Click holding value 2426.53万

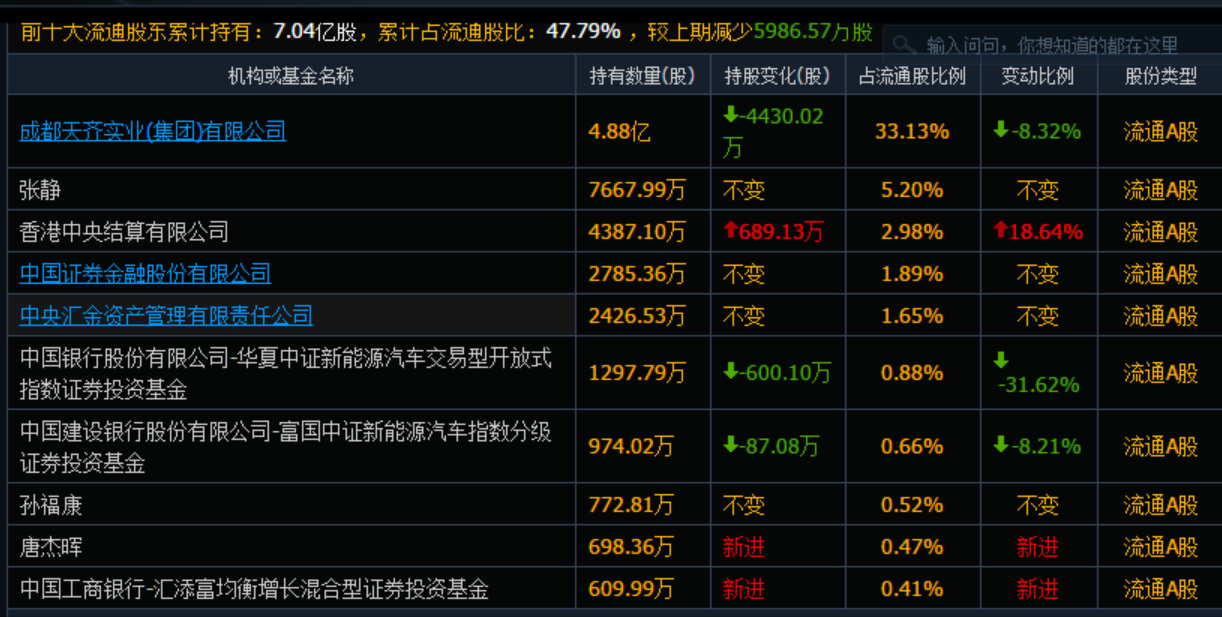[637, 316]
